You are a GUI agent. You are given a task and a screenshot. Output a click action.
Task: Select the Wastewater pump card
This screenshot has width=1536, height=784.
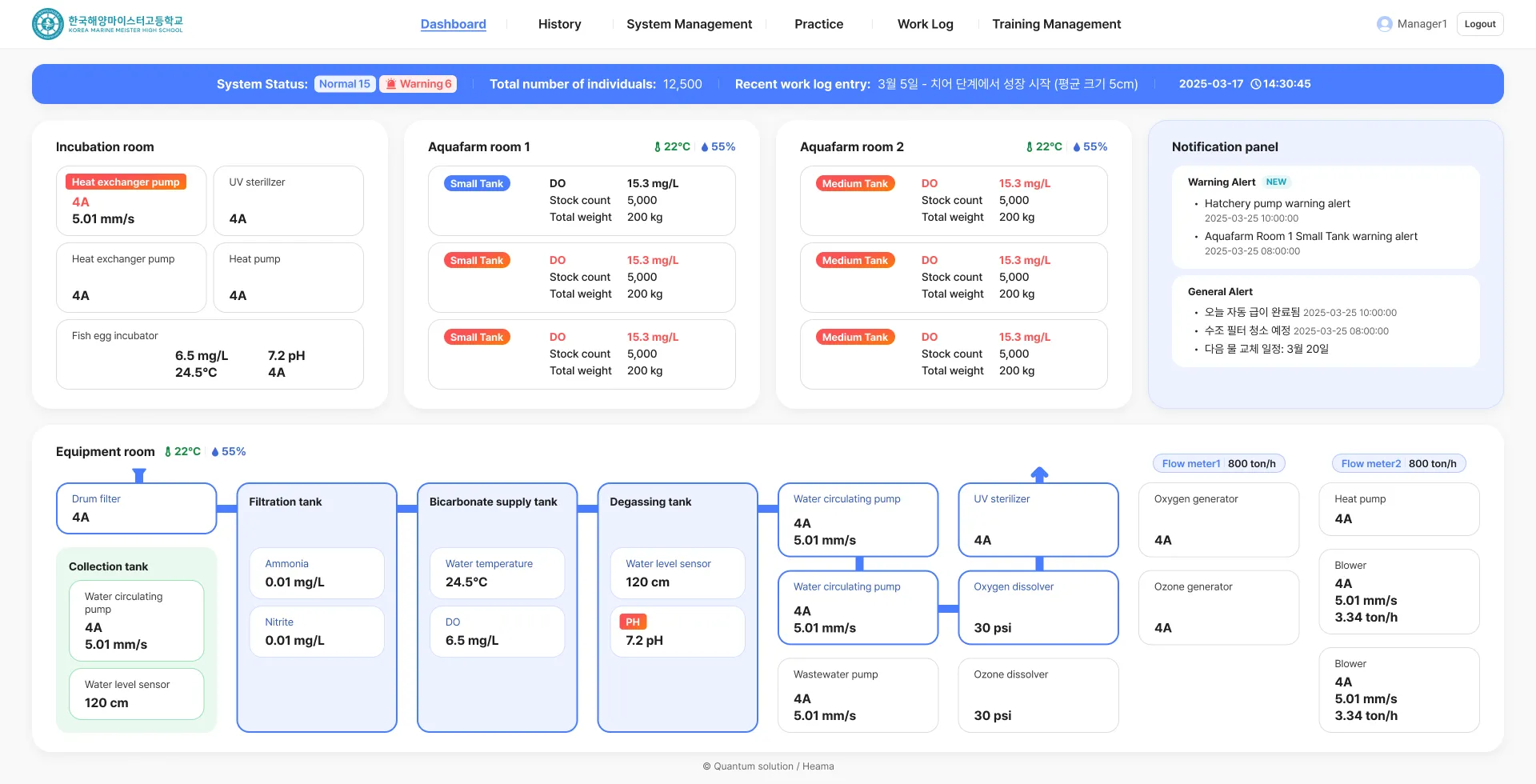point(858,695)
